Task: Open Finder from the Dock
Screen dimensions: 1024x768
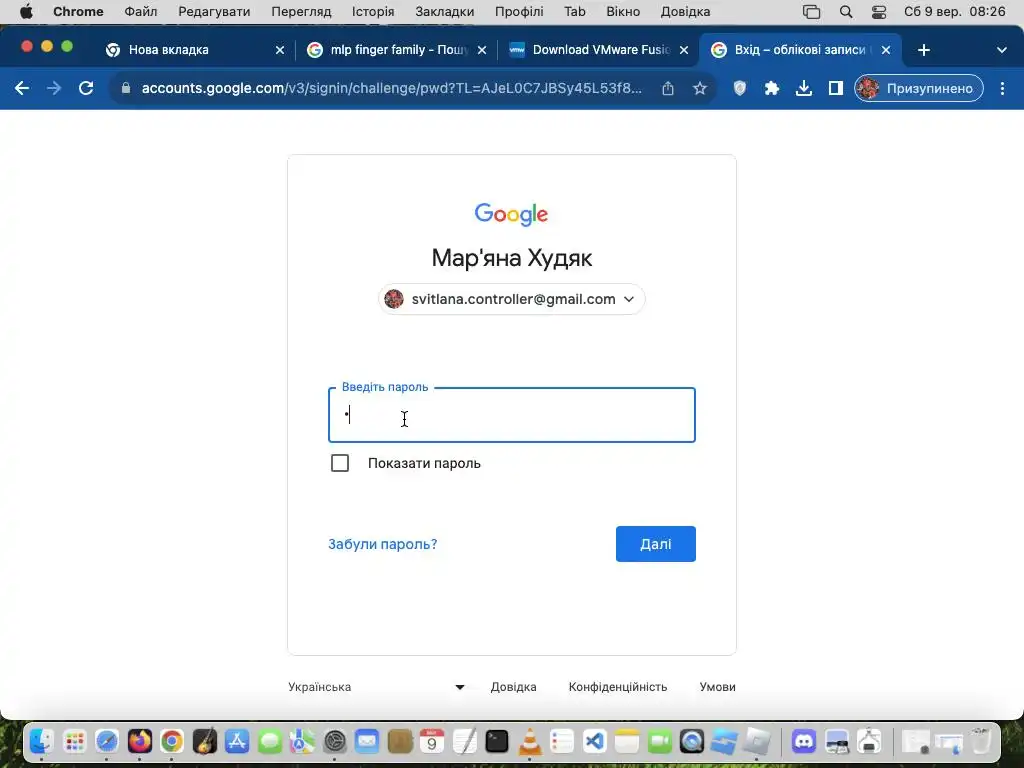Action: tap(41, 741)
